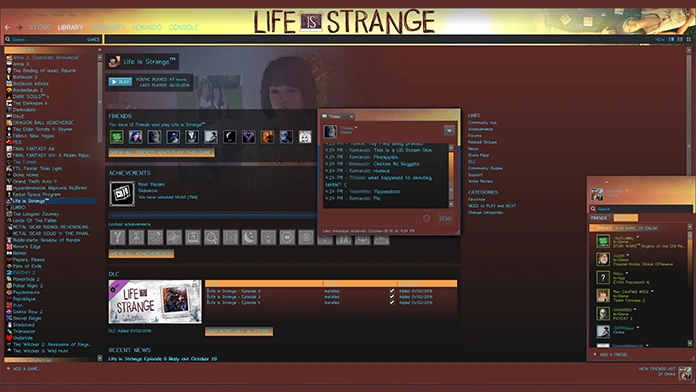Open the COMMUNITY tab
696x392 pixels.
pyautogui.click(x=108, y=28)
